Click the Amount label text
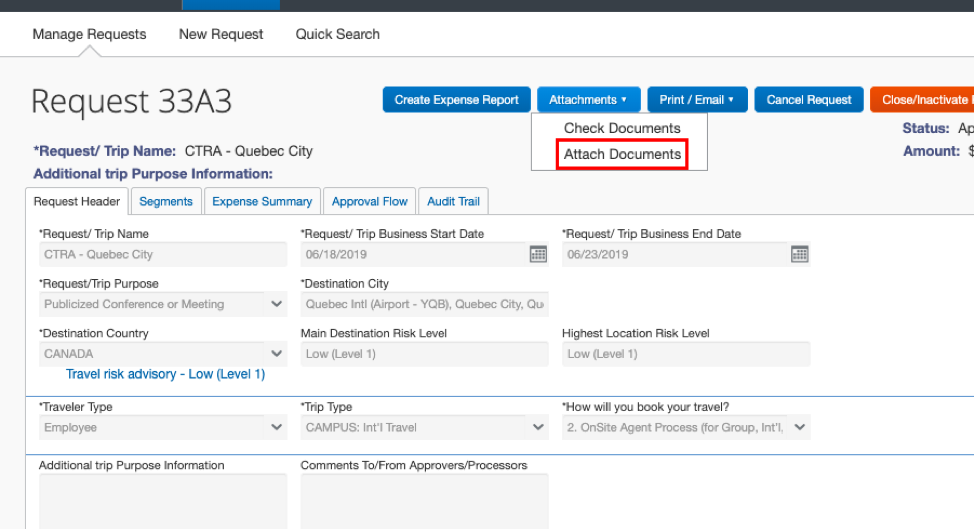 tap(931, 151)
